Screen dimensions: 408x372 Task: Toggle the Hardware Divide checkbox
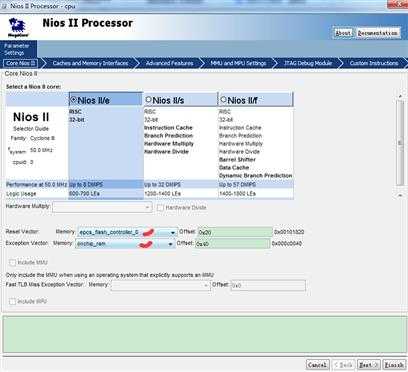point(160,208)
